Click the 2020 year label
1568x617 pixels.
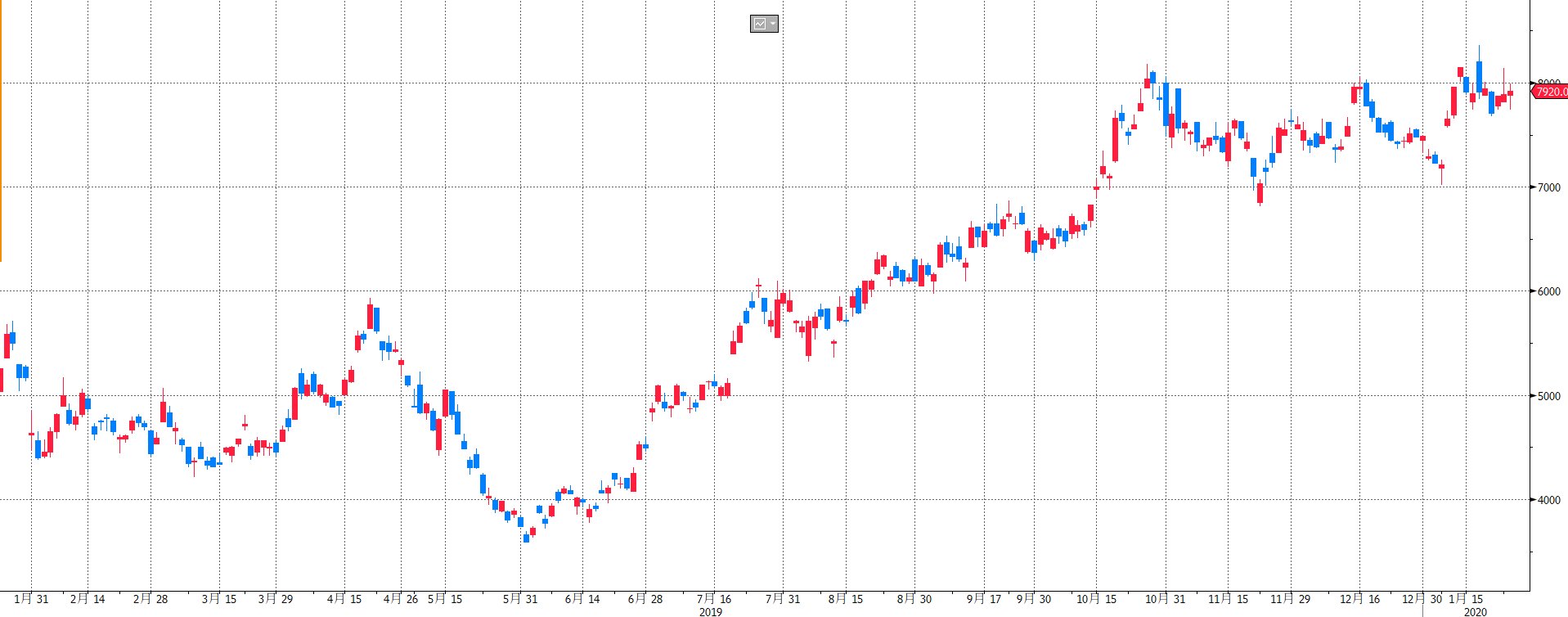coord(1475,611)
